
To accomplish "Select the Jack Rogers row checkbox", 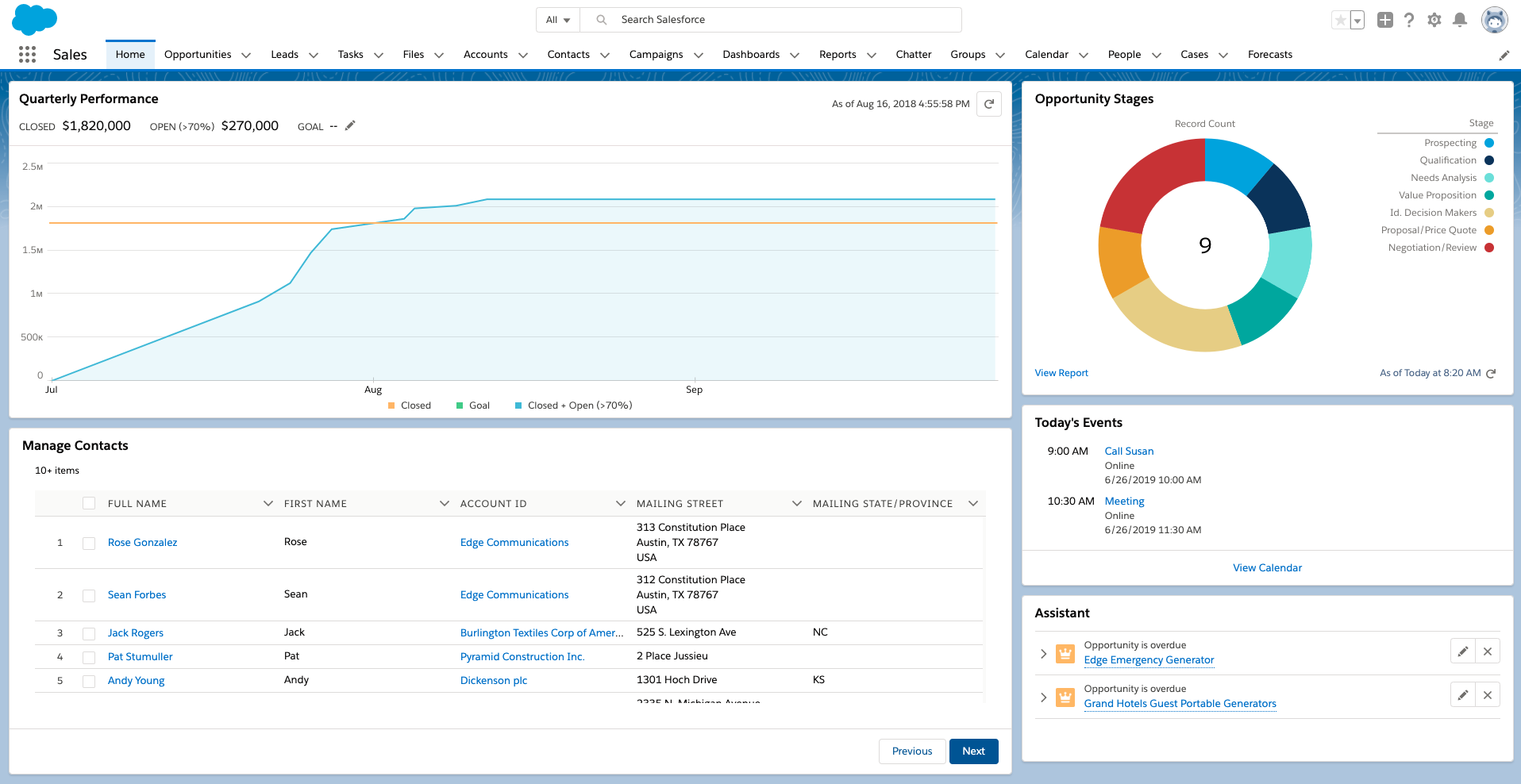I will point(89,633).
